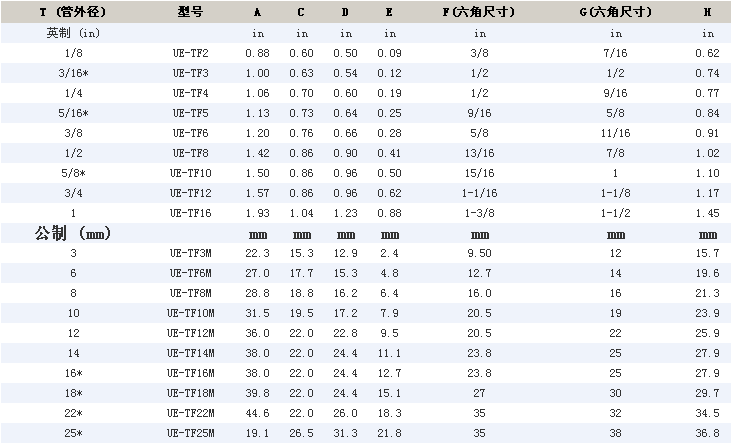Select the UE-TF16 model cell
Image resolution: width=732 pixels, height=447 pixels.
click(189, 213)
